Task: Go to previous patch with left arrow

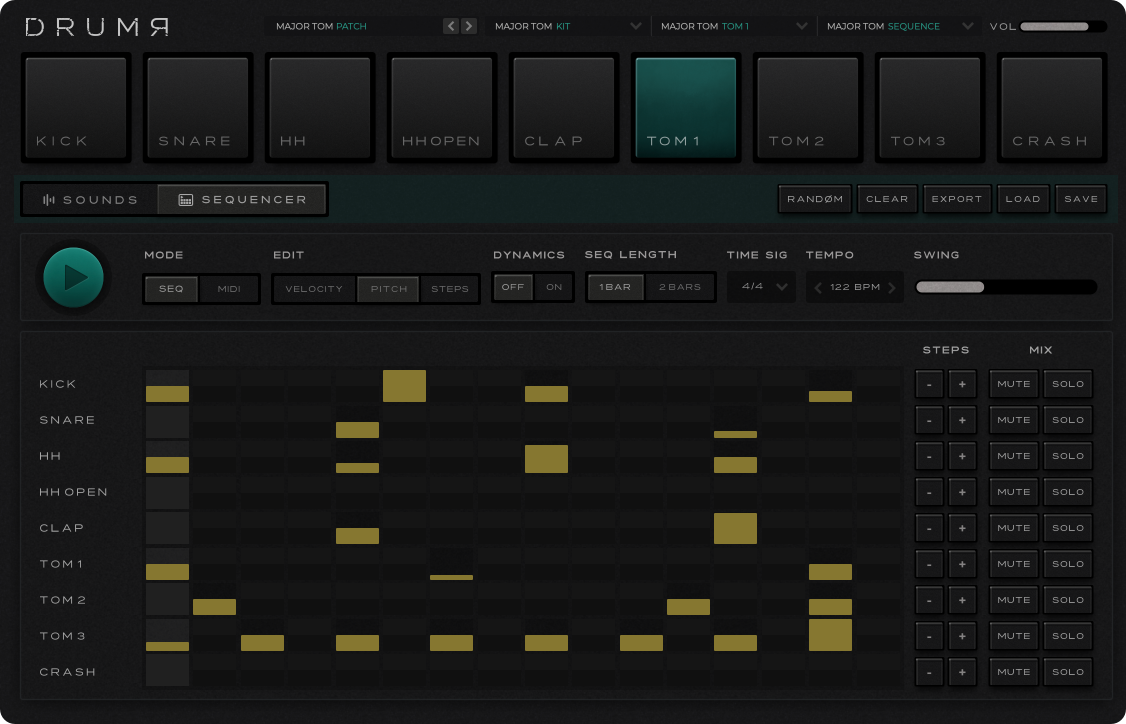Action: coord(451,26)
